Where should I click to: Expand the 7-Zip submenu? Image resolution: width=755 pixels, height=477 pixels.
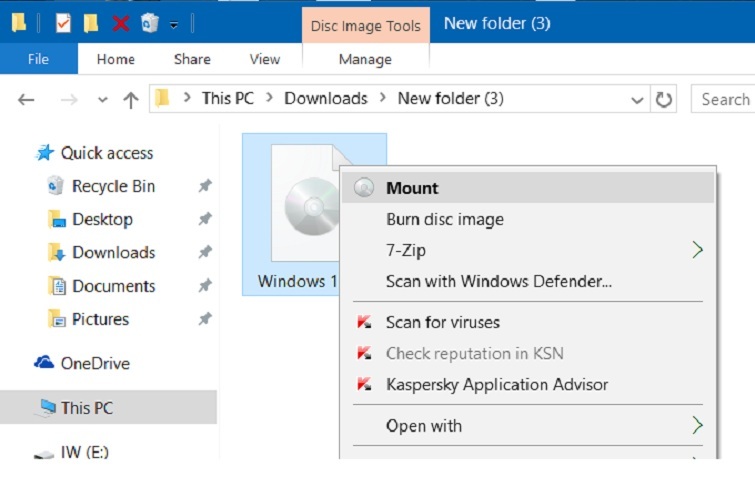pos(697,250)
